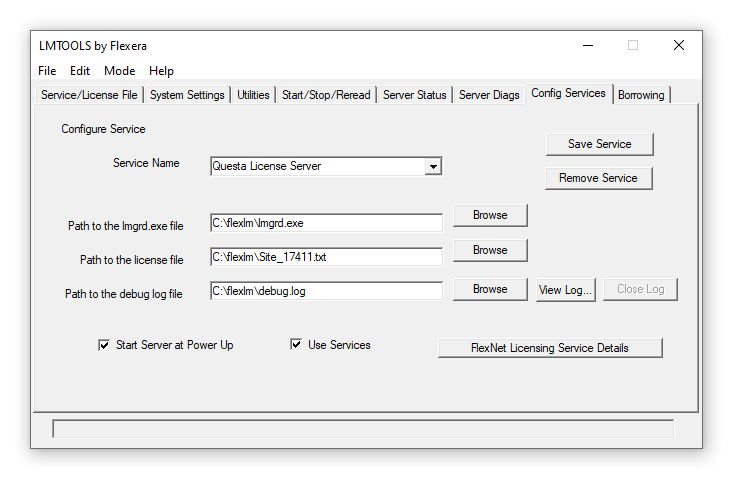The height and width of the screenshot is (482, 740).
Task: Open the File menu
Action: tap(47, 71)
